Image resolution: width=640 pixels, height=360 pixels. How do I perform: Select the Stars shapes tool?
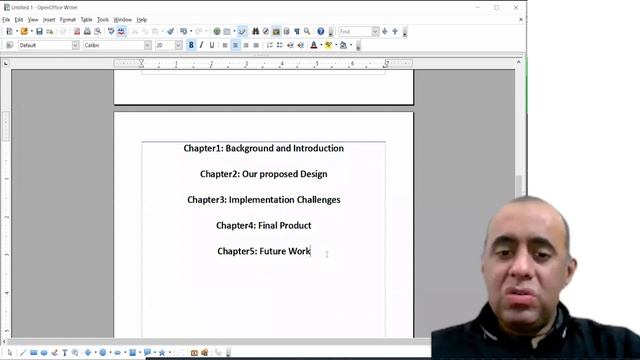click(162, 352)
